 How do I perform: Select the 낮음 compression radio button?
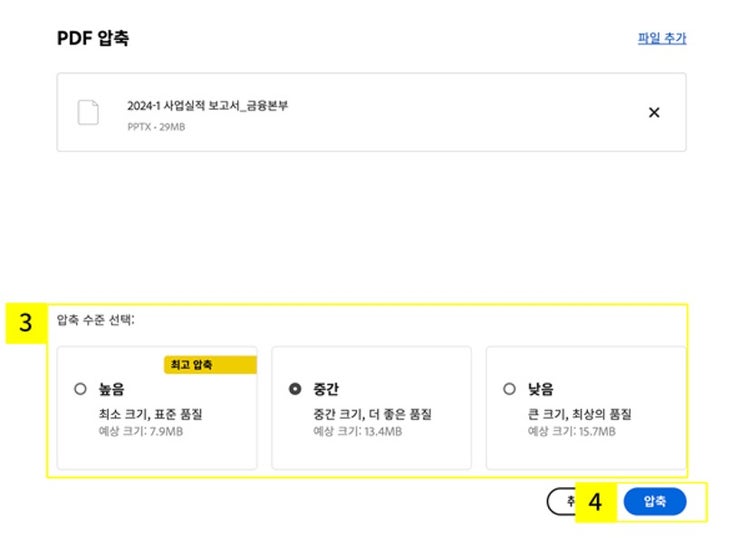click(x=510, y=389)
